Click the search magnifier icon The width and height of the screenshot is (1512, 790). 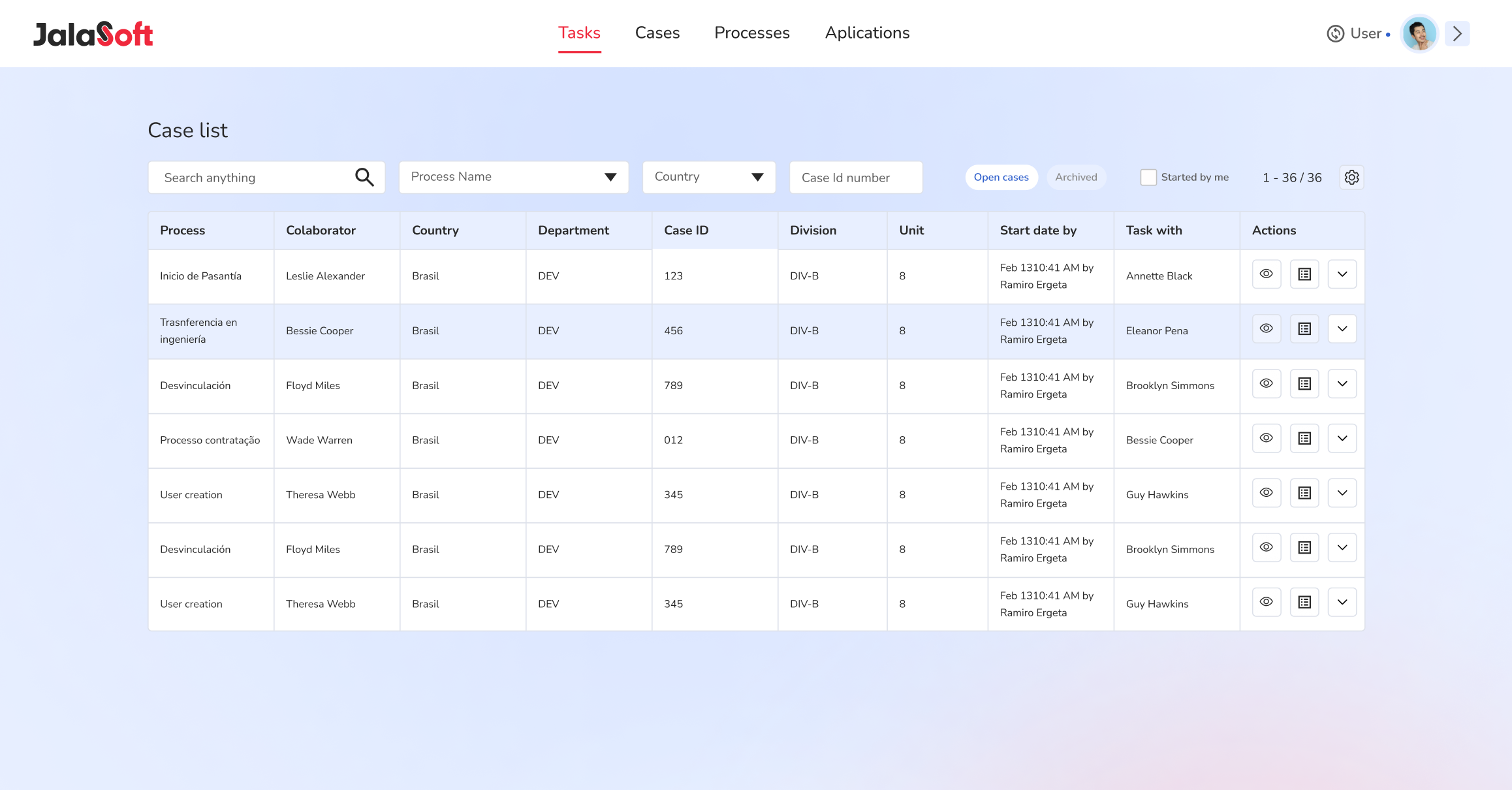[x=364, y=178]
